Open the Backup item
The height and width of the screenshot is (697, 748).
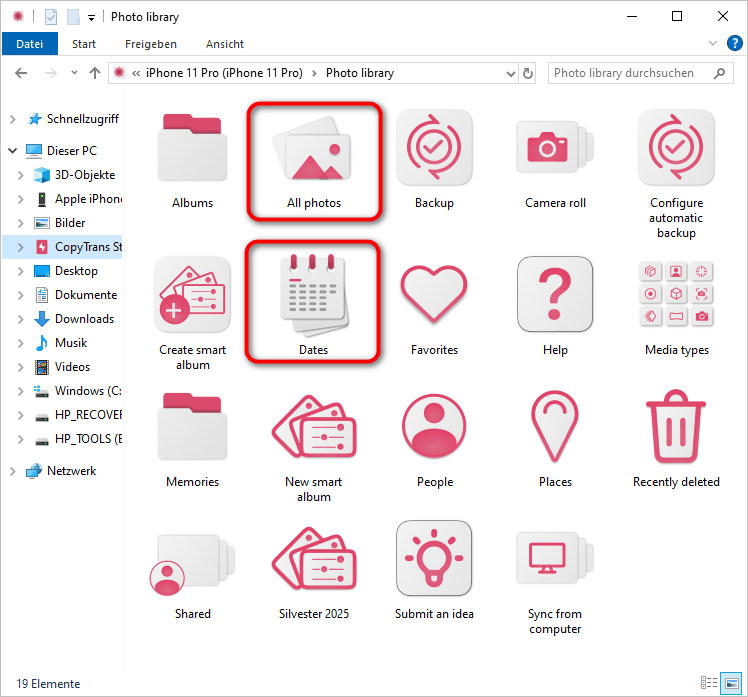434,150
